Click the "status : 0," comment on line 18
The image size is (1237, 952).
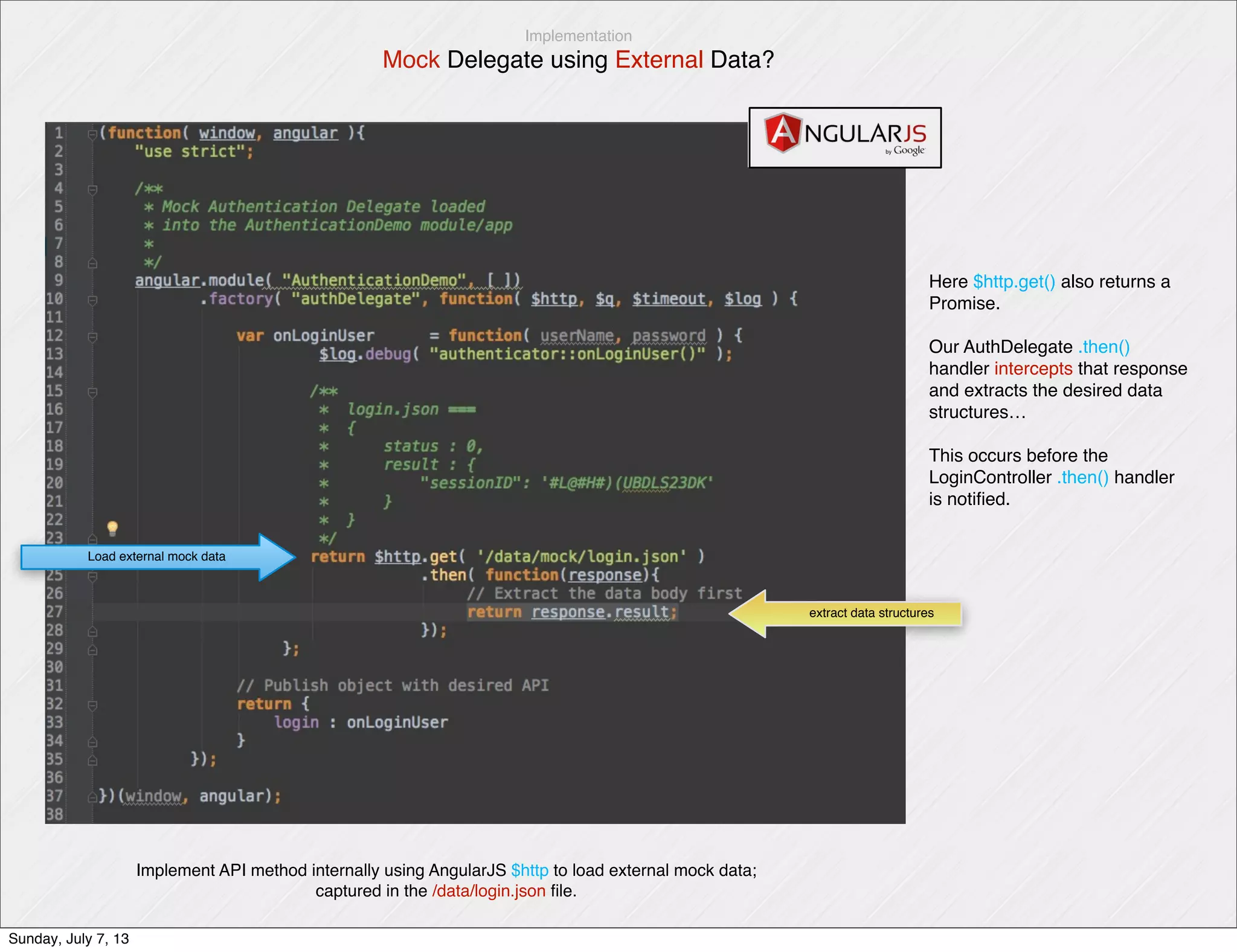tap(432, 446)
